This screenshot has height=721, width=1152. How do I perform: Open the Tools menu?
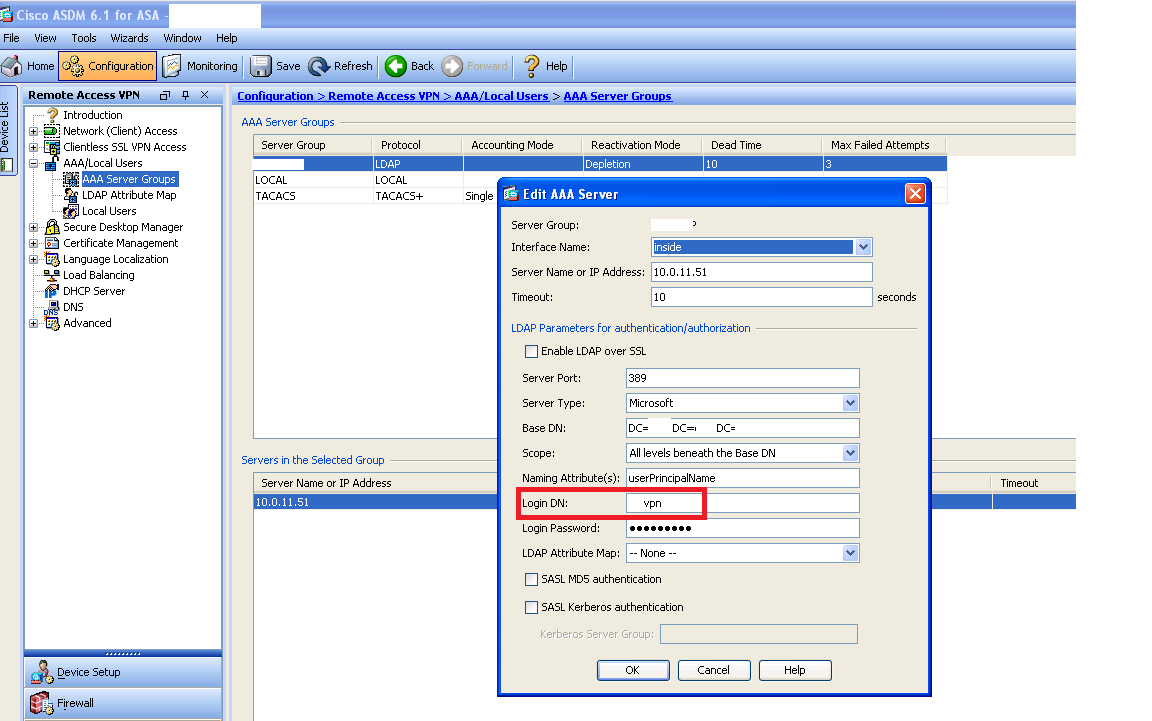pyautogui.click(x=84, y=38)
